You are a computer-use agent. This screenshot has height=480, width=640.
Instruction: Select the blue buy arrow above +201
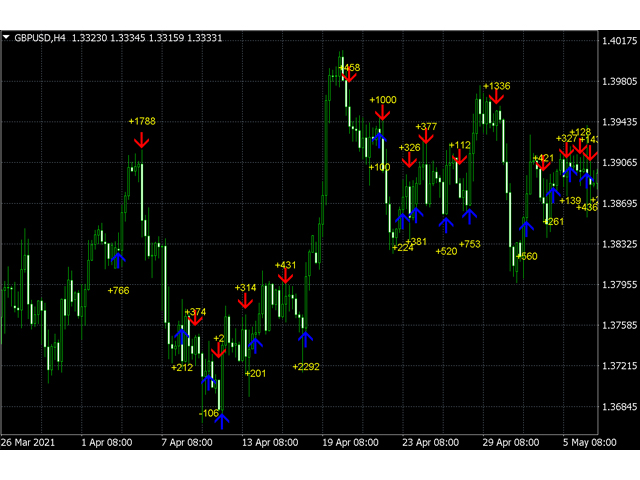click(x=255, y=345)
